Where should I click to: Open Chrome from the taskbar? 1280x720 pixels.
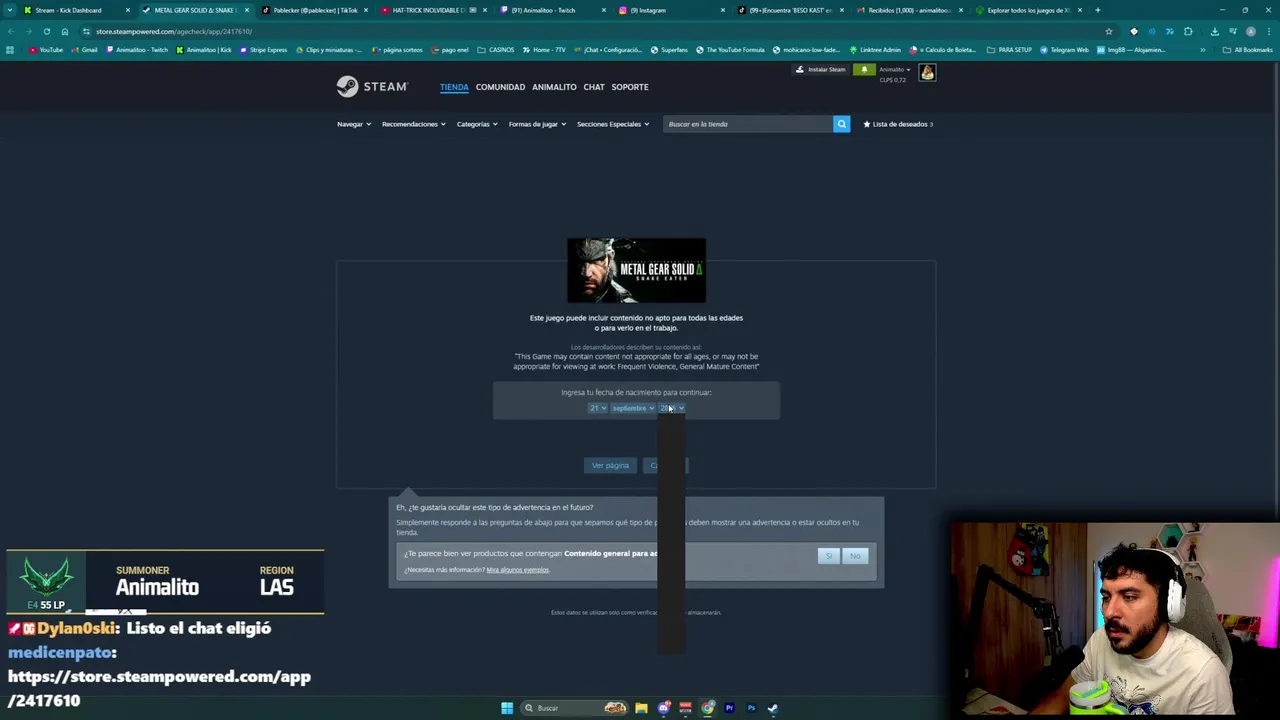[707, 708]
